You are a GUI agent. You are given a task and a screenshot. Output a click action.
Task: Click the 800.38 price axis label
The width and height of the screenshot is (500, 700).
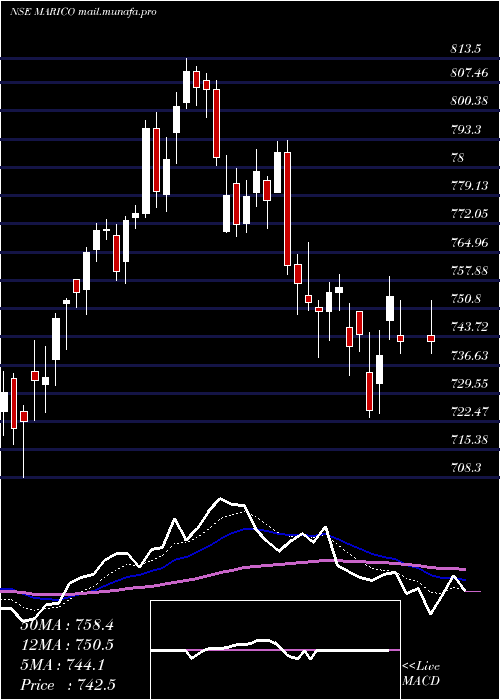coord(469,101)
